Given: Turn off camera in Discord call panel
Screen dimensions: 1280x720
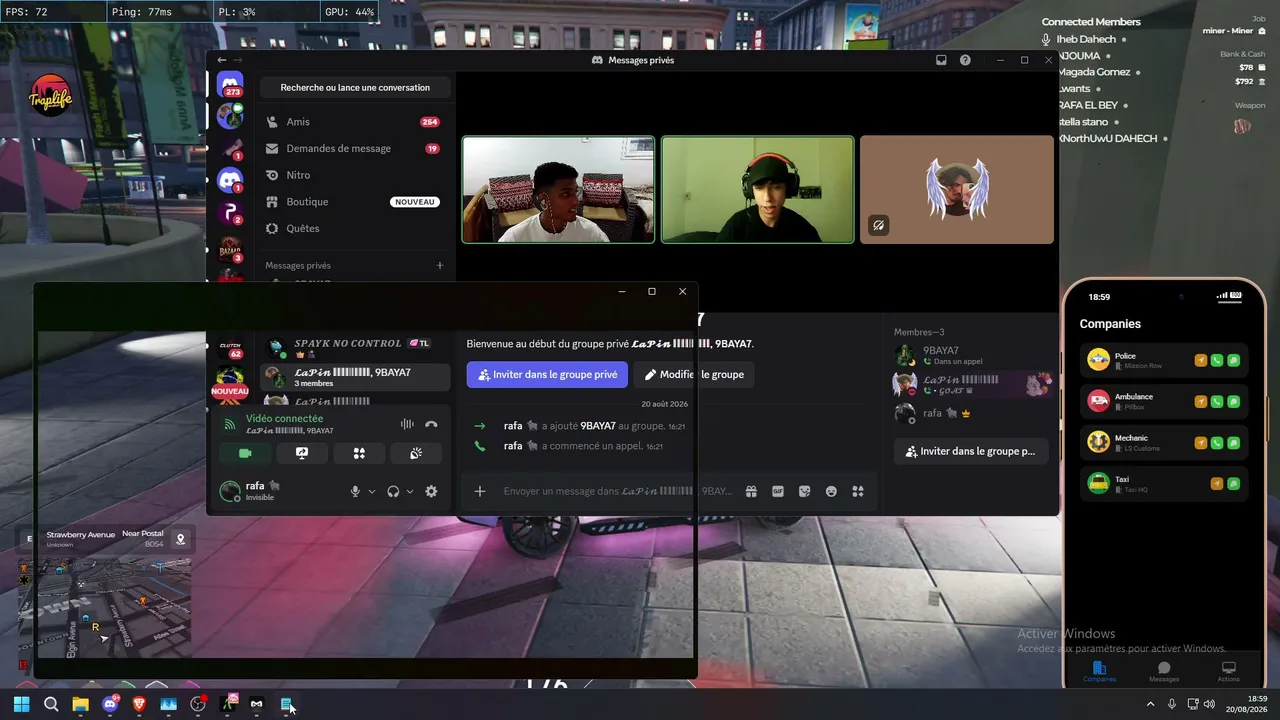Looking at the screenshot, I should [246, 453].
